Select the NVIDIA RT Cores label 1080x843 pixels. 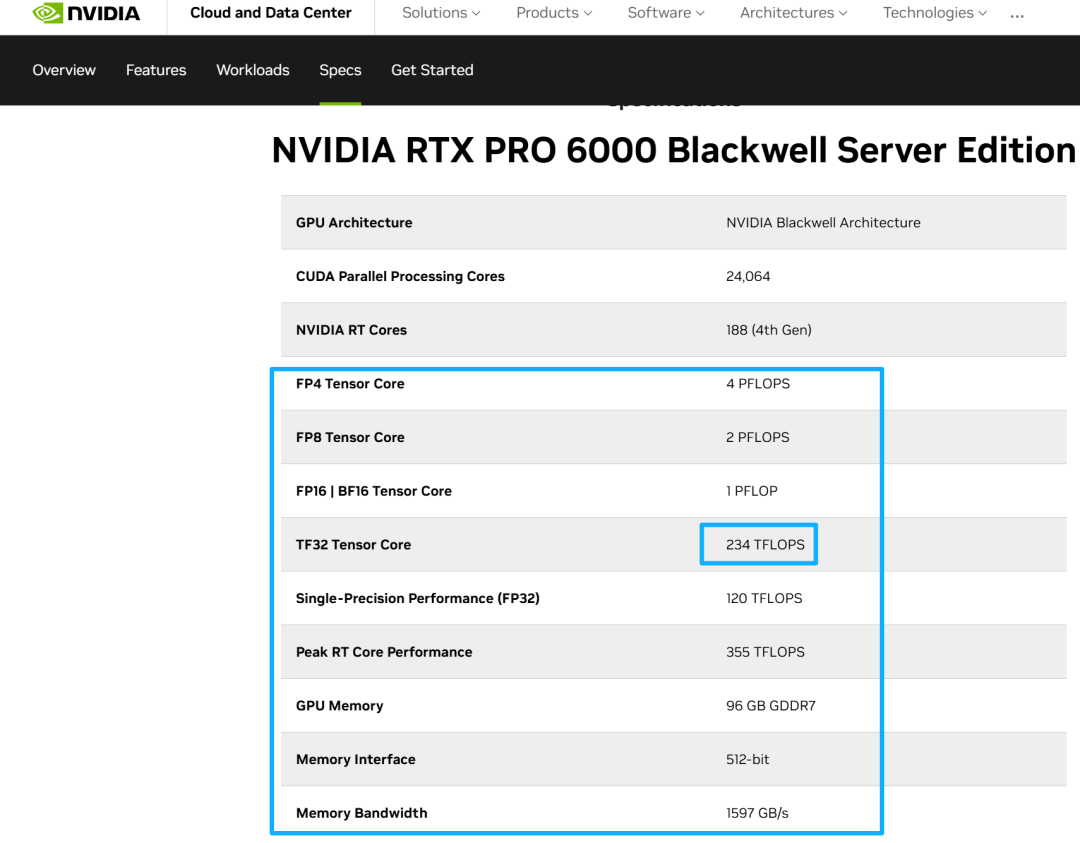(x=351, y=330)
